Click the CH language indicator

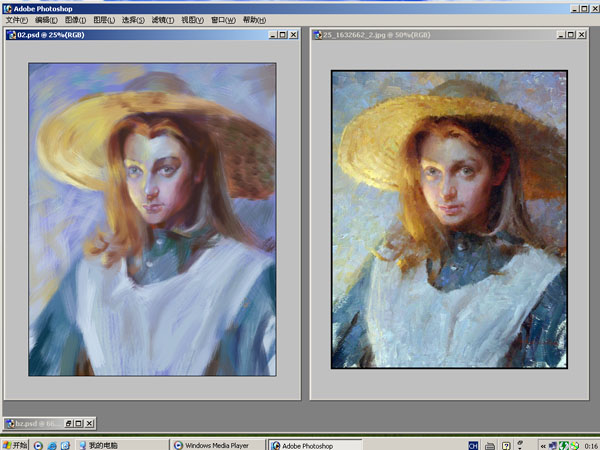click(473, 445)
